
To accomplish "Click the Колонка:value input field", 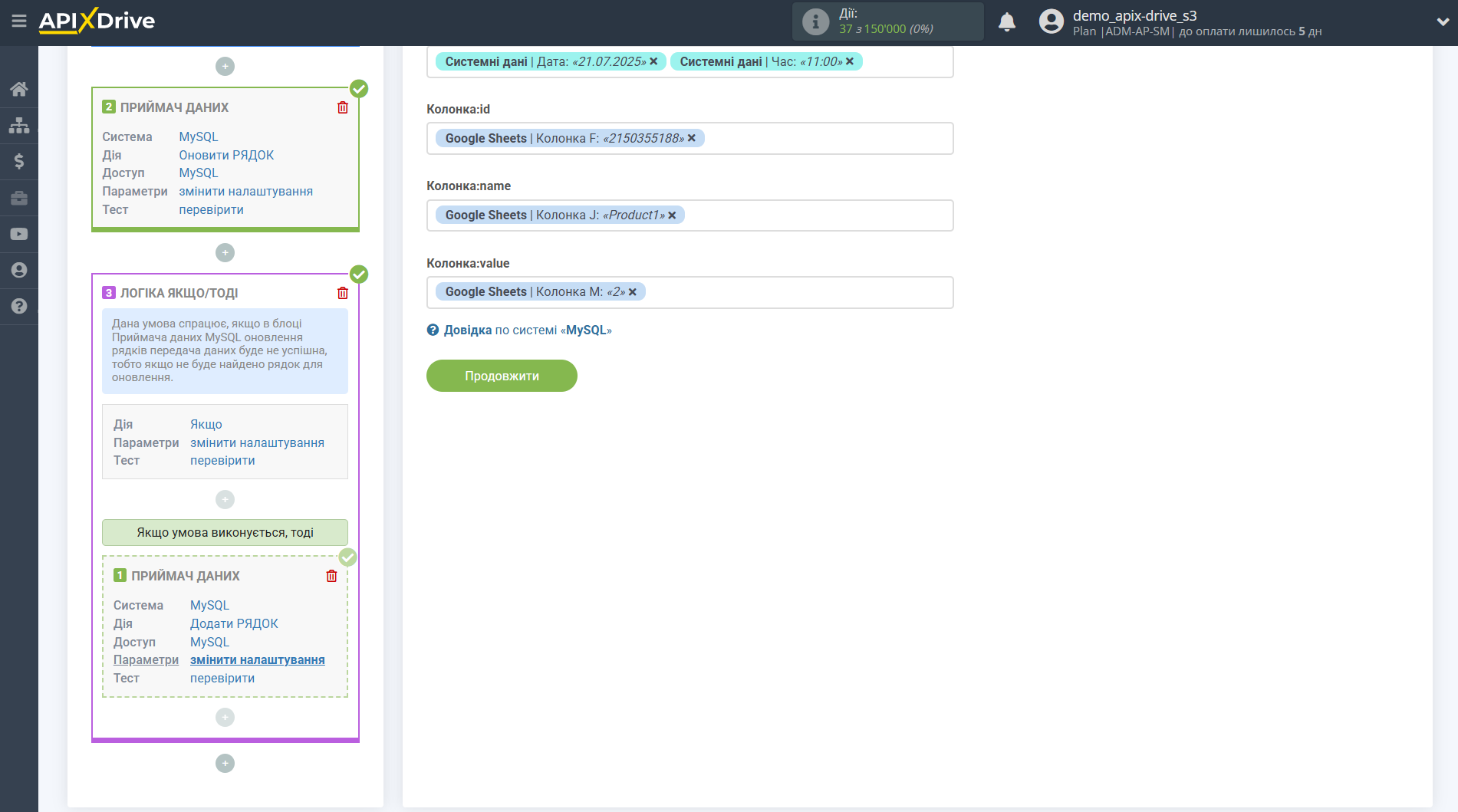I will (x=690, y=292).
